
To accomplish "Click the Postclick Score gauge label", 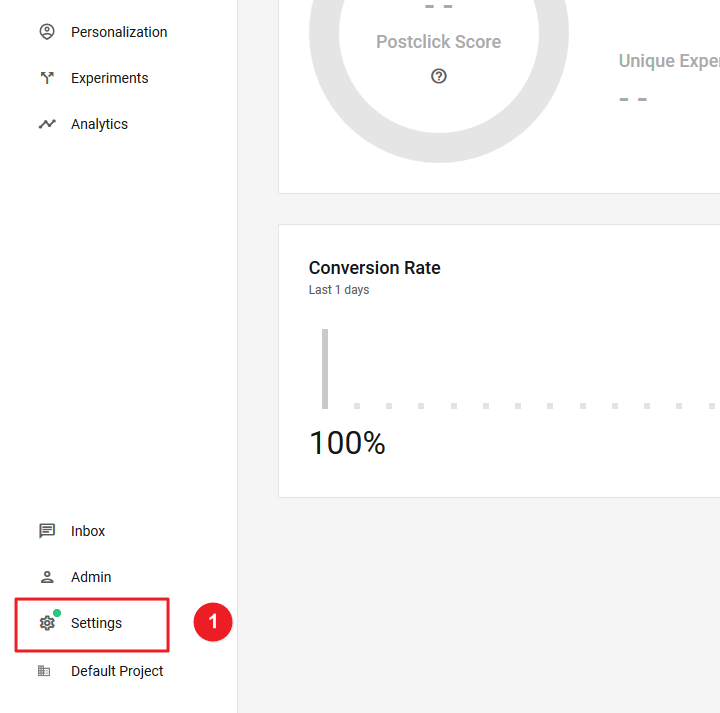I will (x=438, y=42).
